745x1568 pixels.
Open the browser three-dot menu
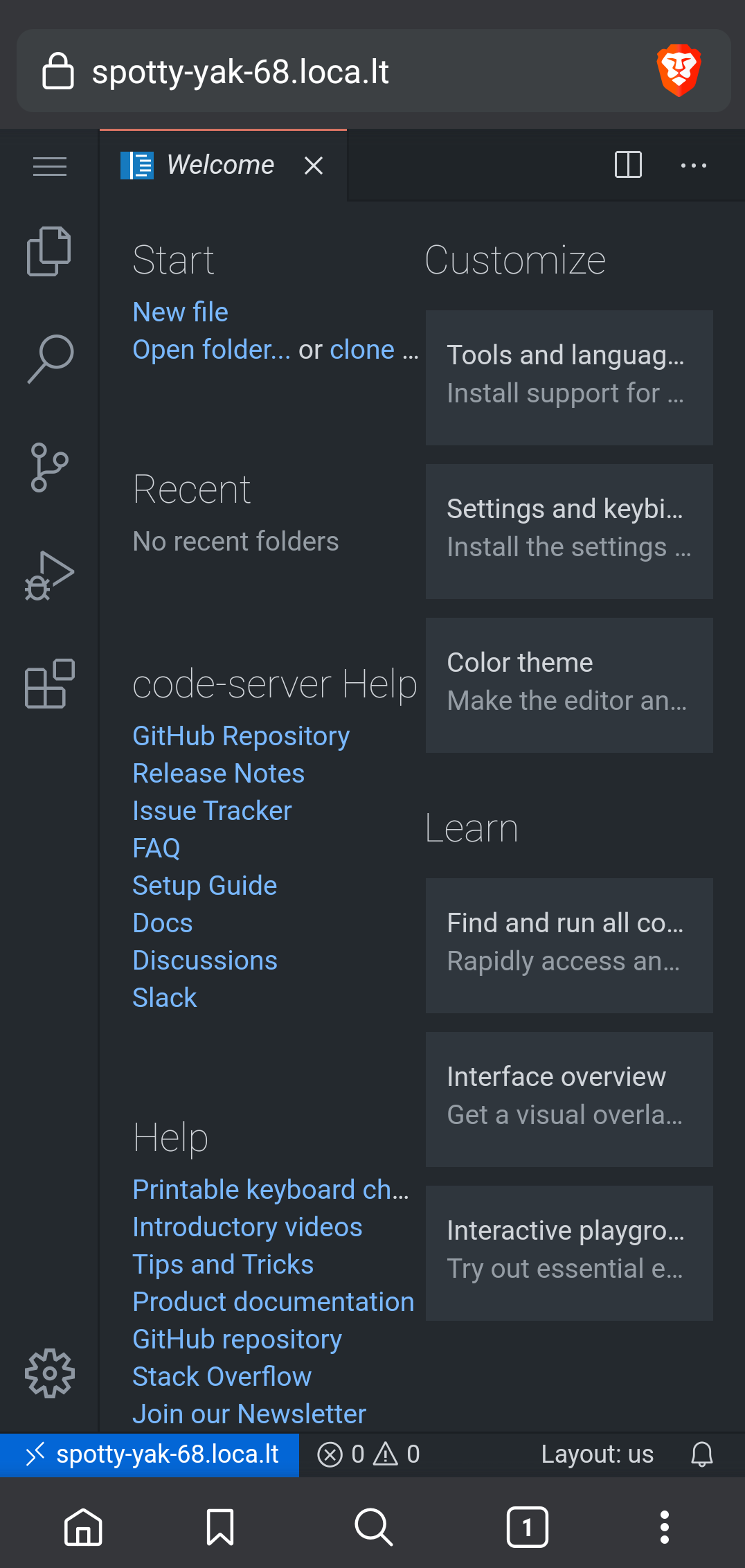(665, 1527)
